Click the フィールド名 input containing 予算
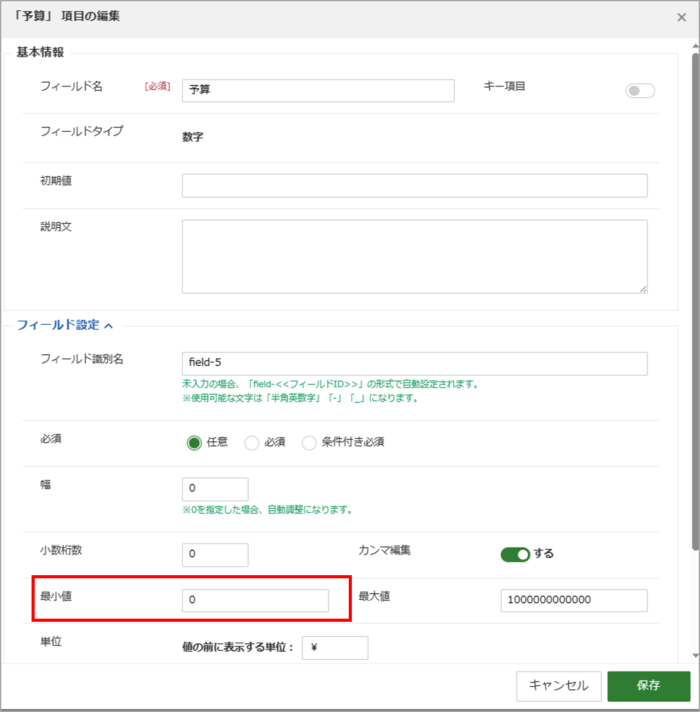 [x=318, y=90]
